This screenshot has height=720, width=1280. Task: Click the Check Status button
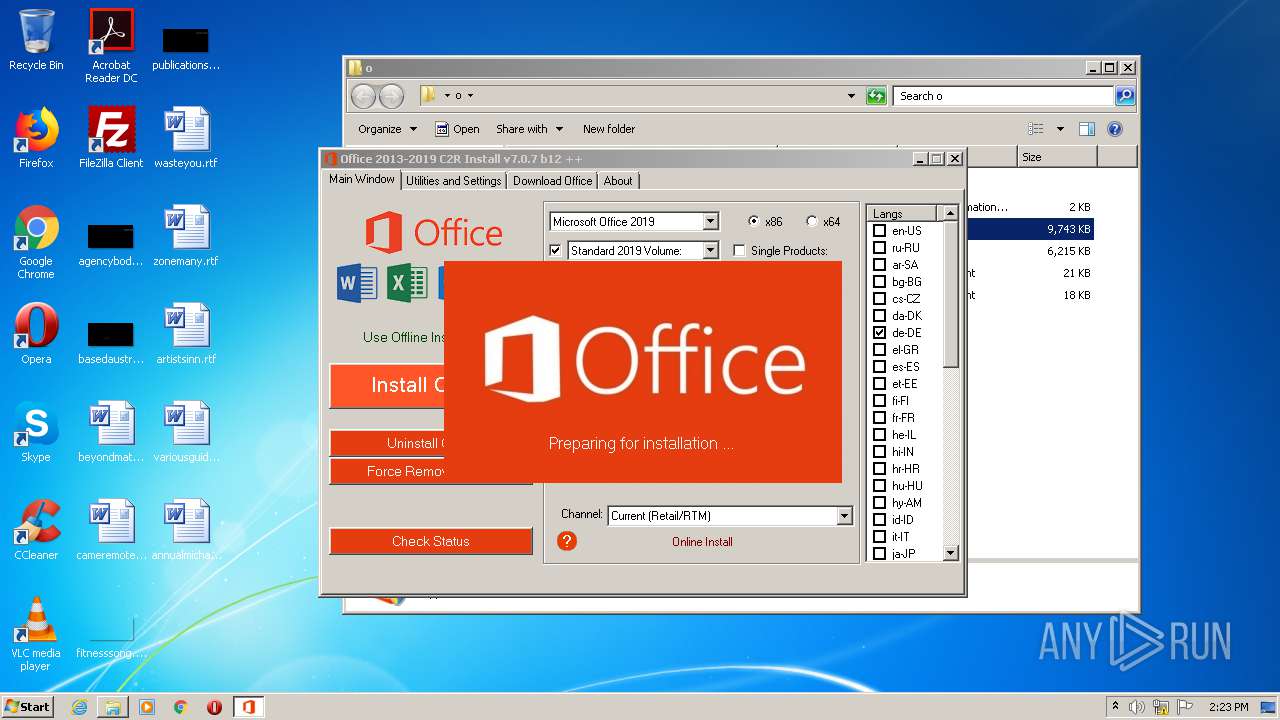coord(430,541)
